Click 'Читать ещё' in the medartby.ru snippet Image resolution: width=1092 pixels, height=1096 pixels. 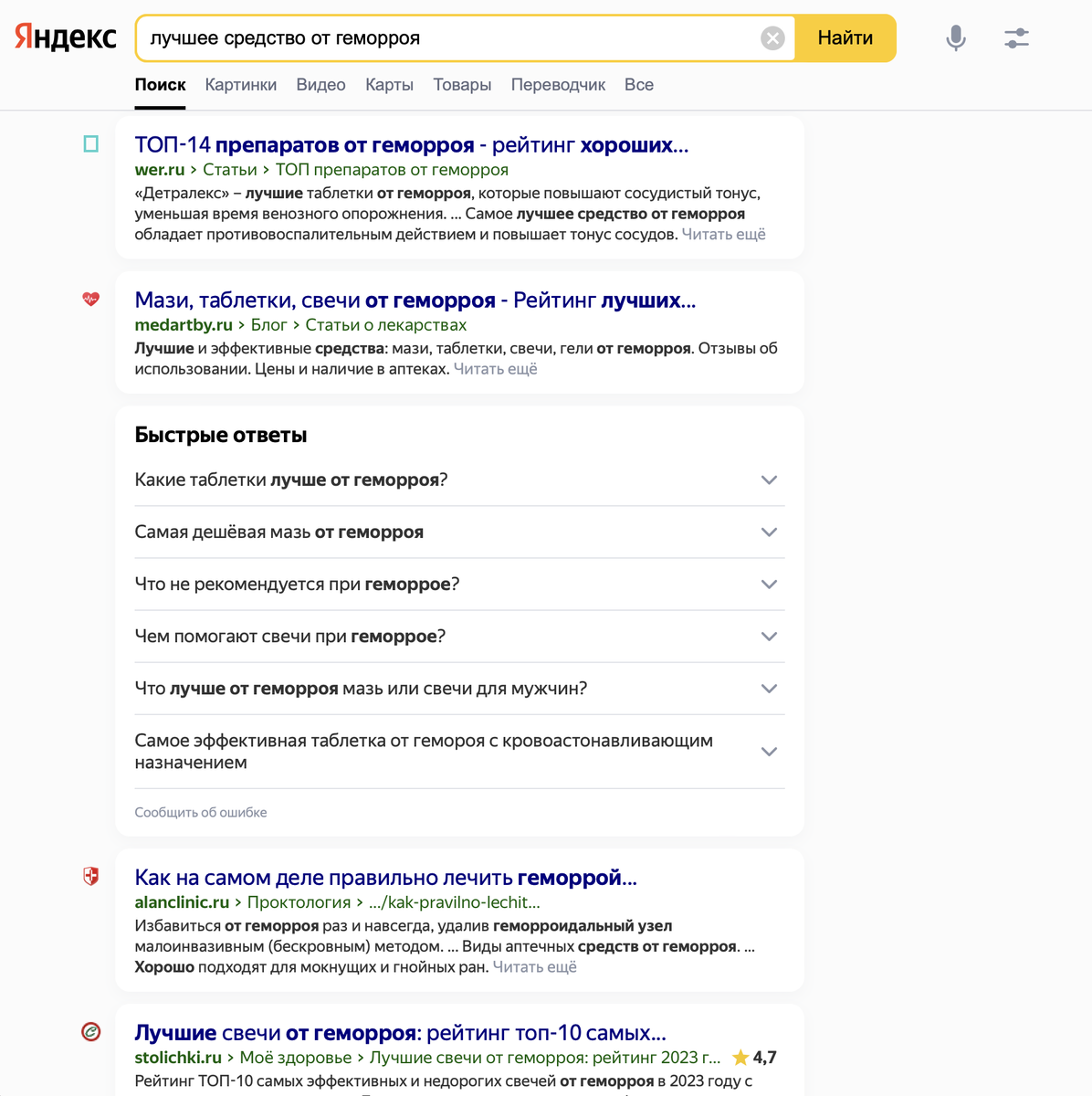point(495,369)
